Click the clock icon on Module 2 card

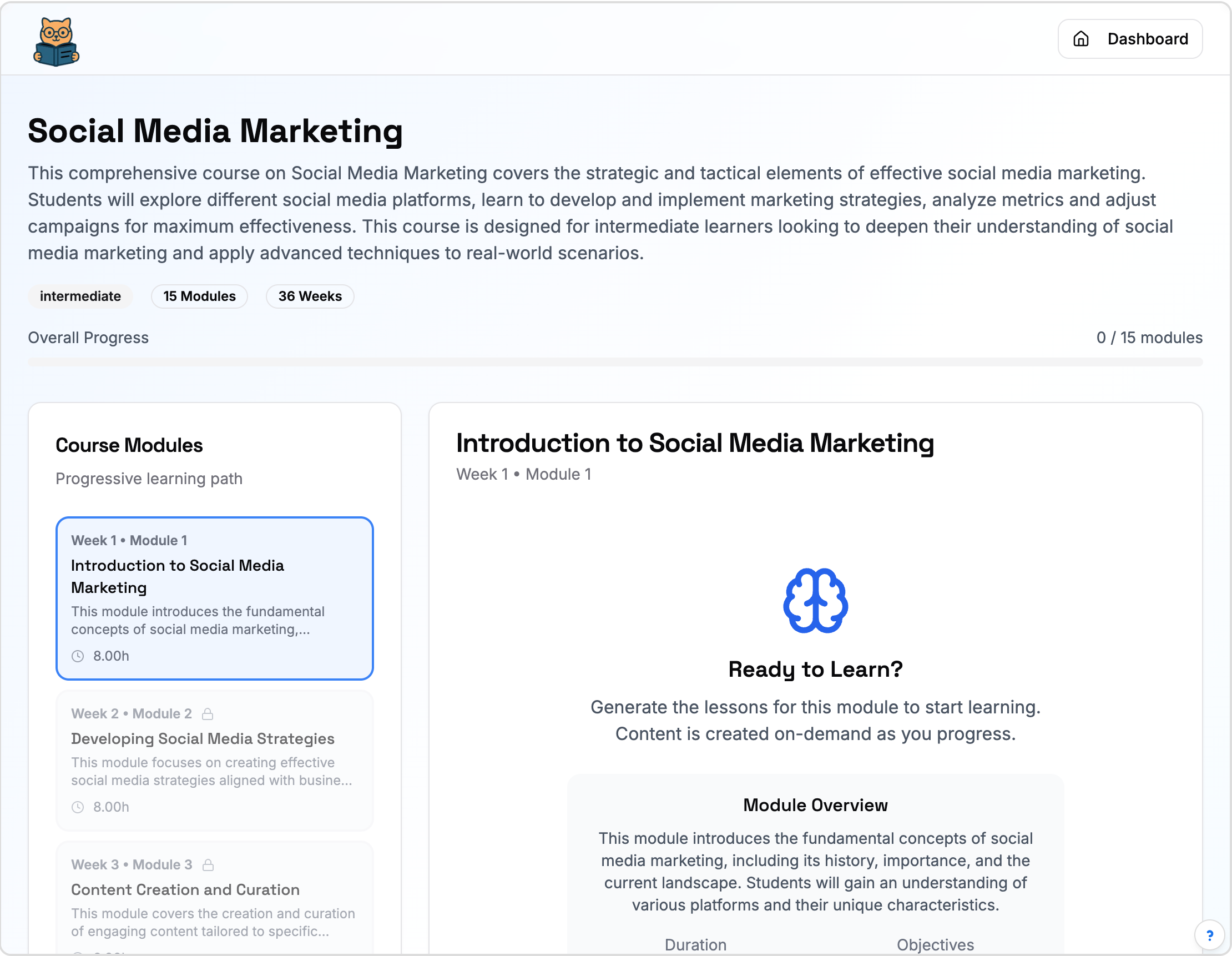click(78, 807)
